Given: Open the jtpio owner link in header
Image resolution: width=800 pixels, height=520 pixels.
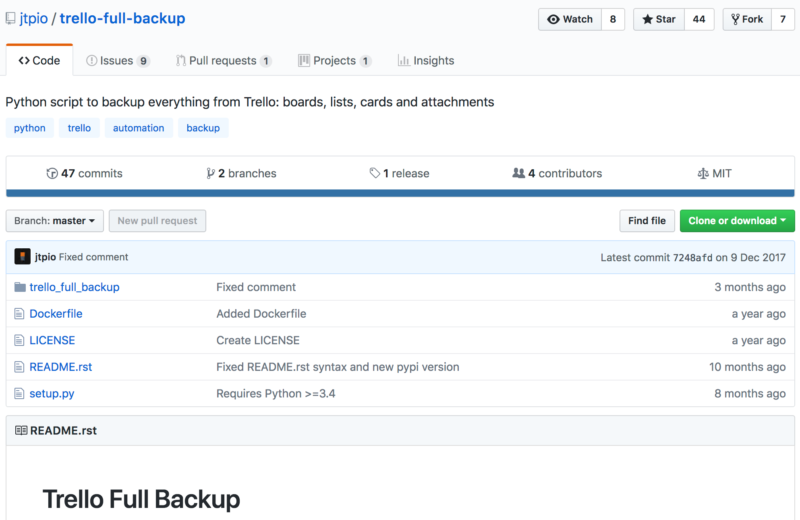Looking at the screenshot, I should click(x=34, y=18).
